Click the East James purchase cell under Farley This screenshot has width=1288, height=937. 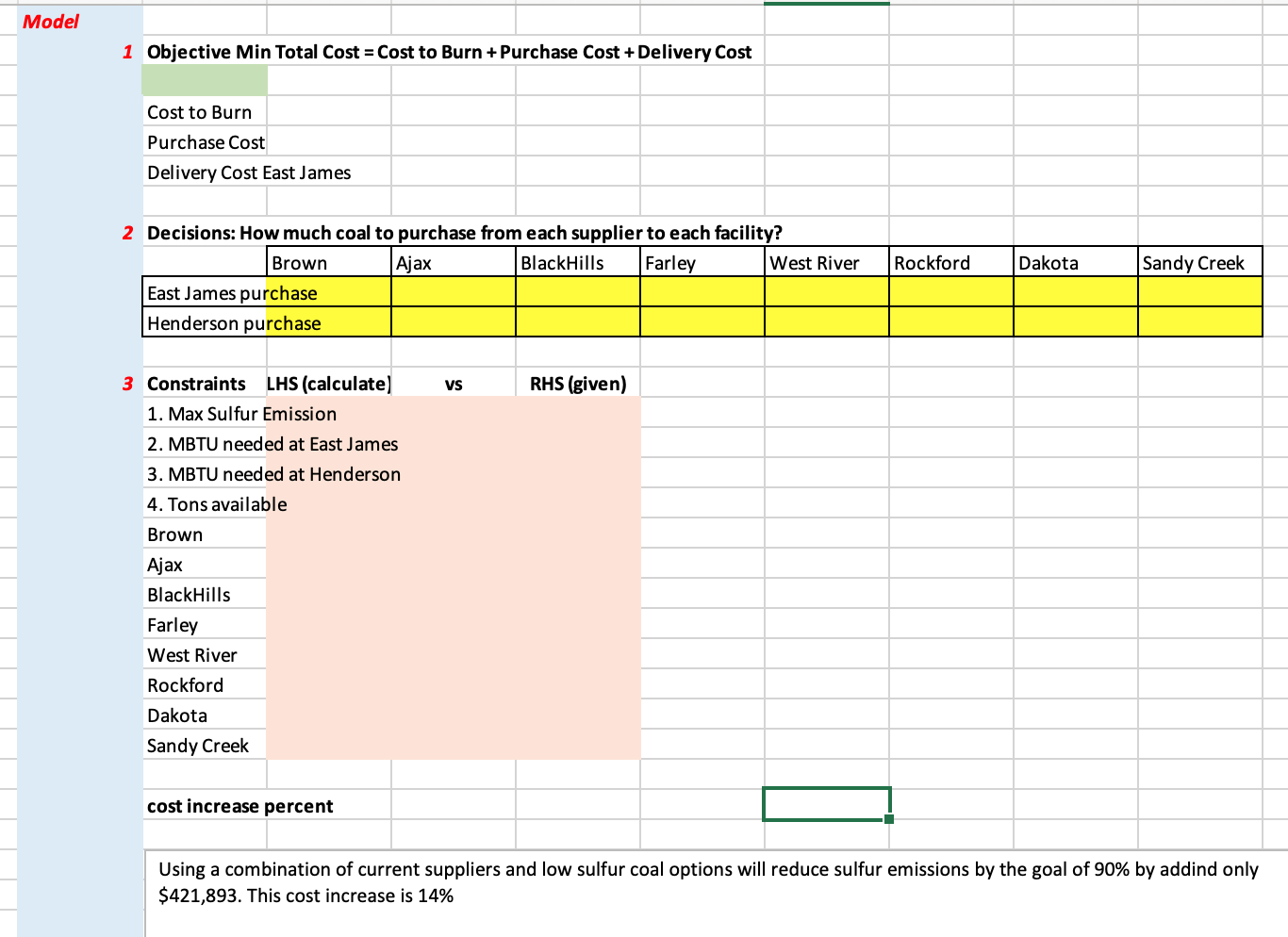coord(702,292)
